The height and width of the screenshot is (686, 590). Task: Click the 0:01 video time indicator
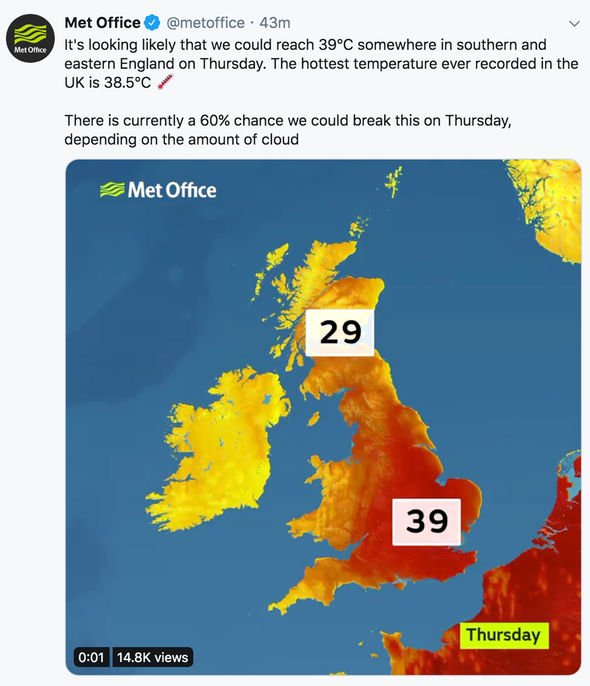[x=91, y=657]
